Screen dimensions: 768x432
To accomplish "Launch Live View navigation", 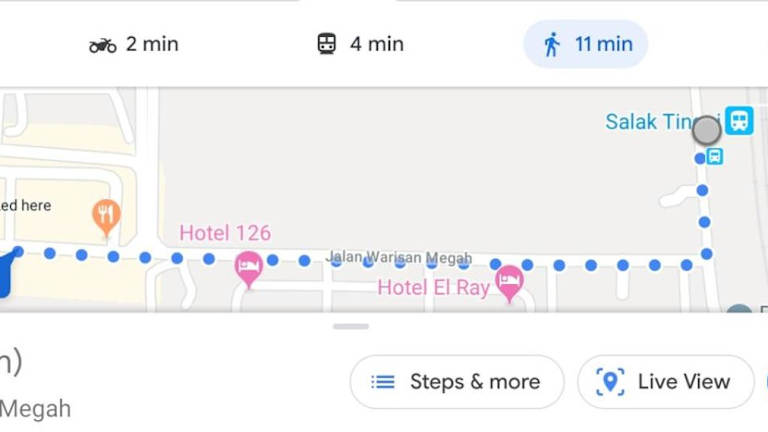I will coord(665,382).
